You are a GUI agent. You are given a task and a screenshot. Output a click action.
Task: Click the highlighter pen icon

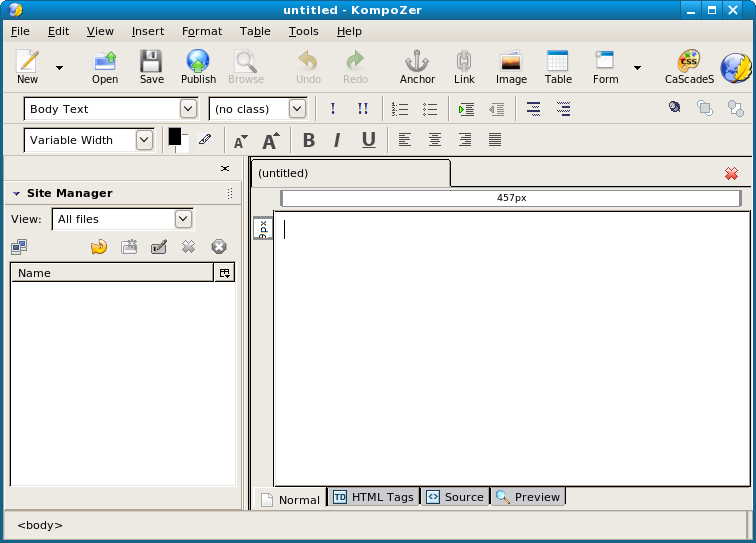pyautogui.click(x=205, y=140)
